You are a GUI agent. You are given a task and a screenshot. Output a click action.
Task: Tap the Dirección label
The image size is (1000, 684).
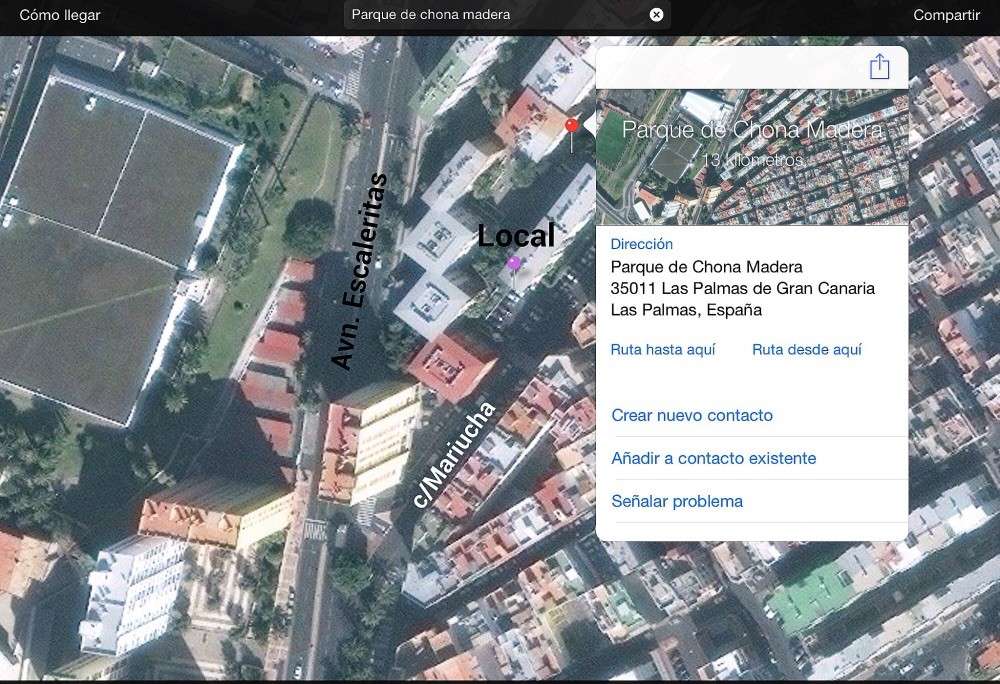[642, 244]
